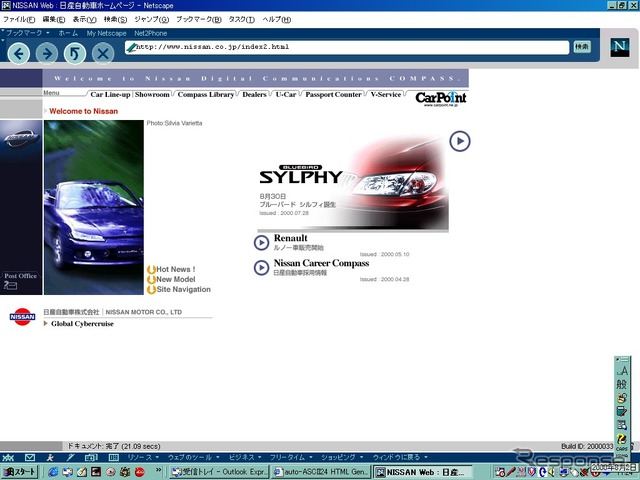Expand quick launch overflow chevron
Screen dimensions: 640x480
tap(158, 470)
